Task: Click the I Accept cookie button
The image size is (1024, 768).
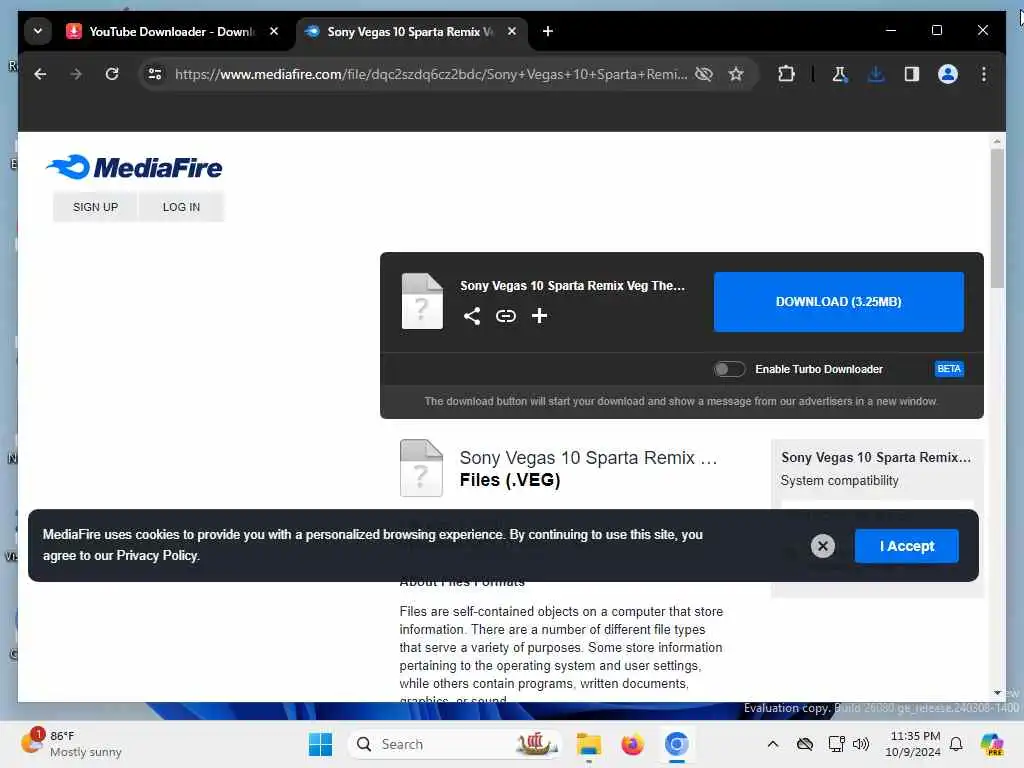Action: (906, 546)
